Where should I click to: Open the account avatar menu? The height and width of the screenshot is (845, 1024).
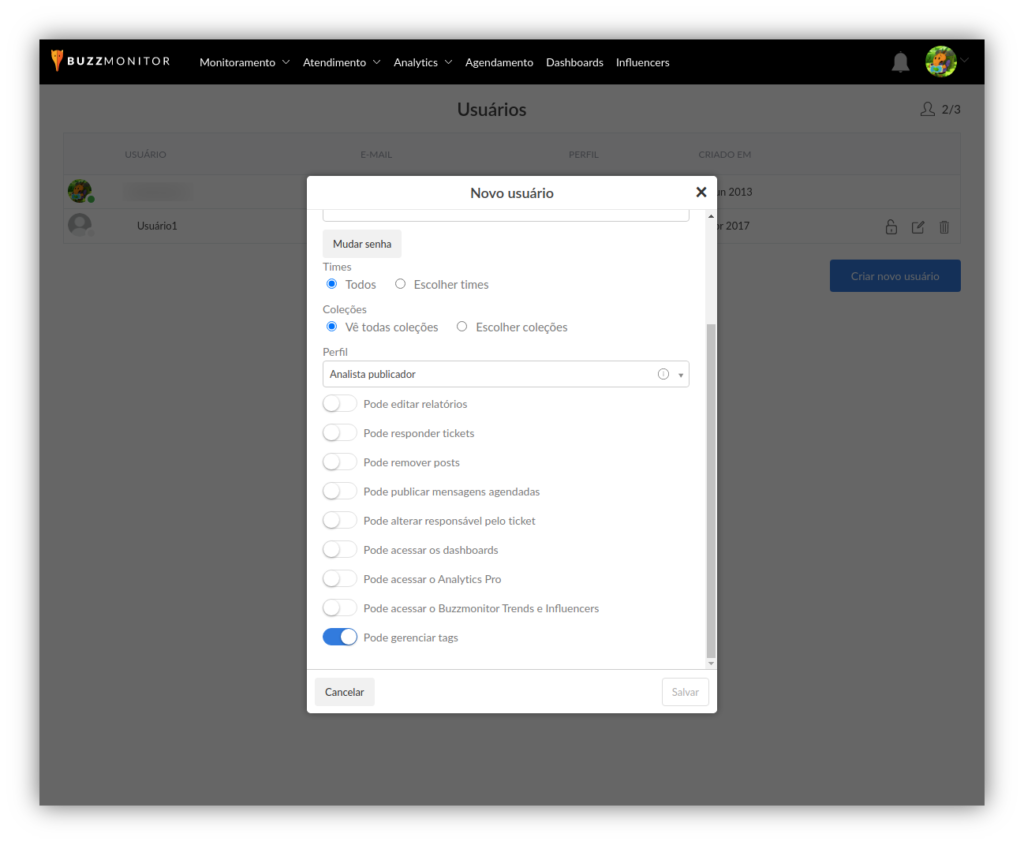click(941, 62)
